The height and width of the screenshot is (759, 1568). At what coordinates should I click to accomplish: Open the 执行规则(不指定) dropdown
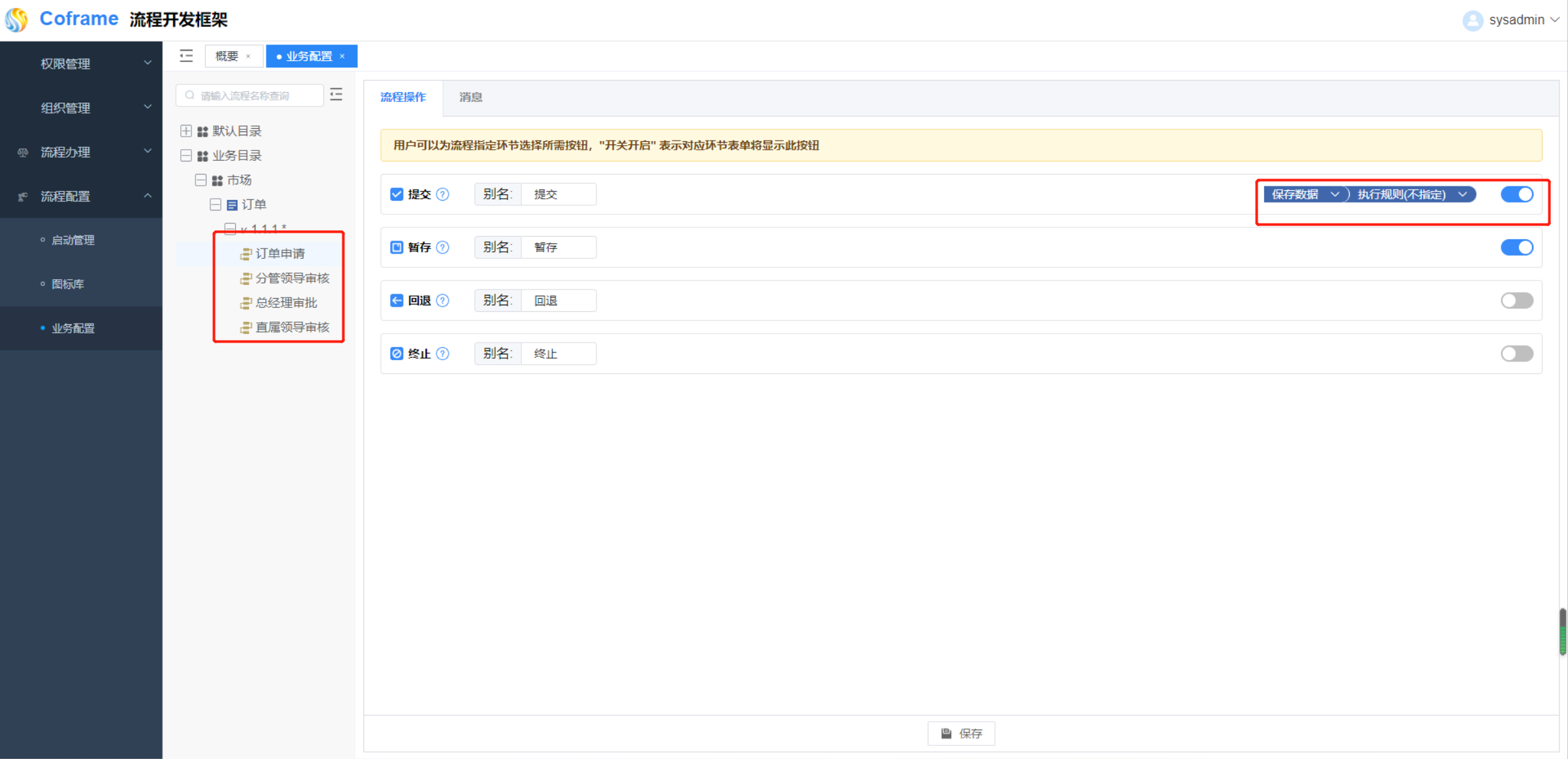click(x=1411, y=194)
